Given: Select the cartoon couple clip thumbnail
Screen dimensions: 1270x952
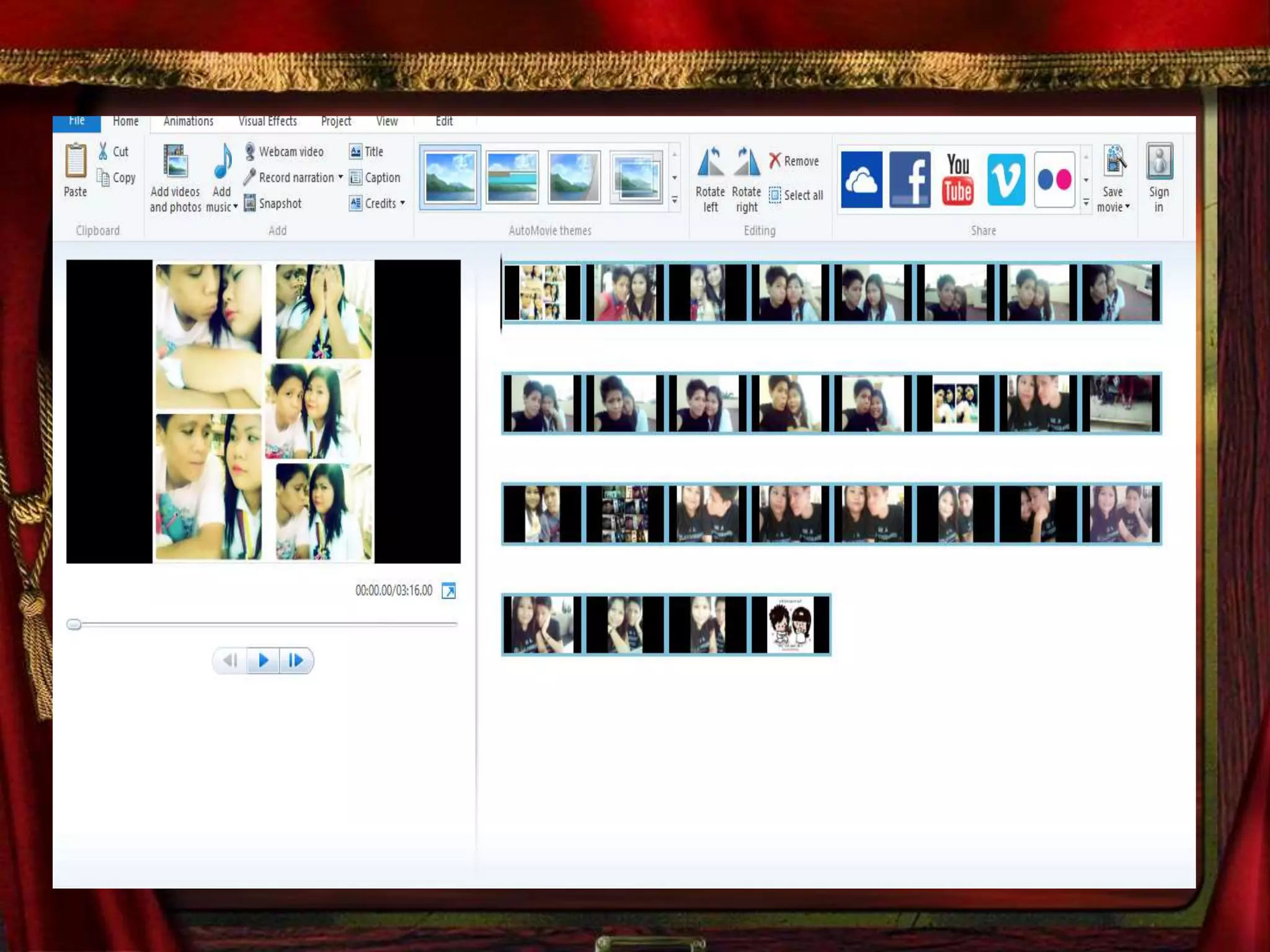Looking at the screenshot, I should tap(790, 624).
